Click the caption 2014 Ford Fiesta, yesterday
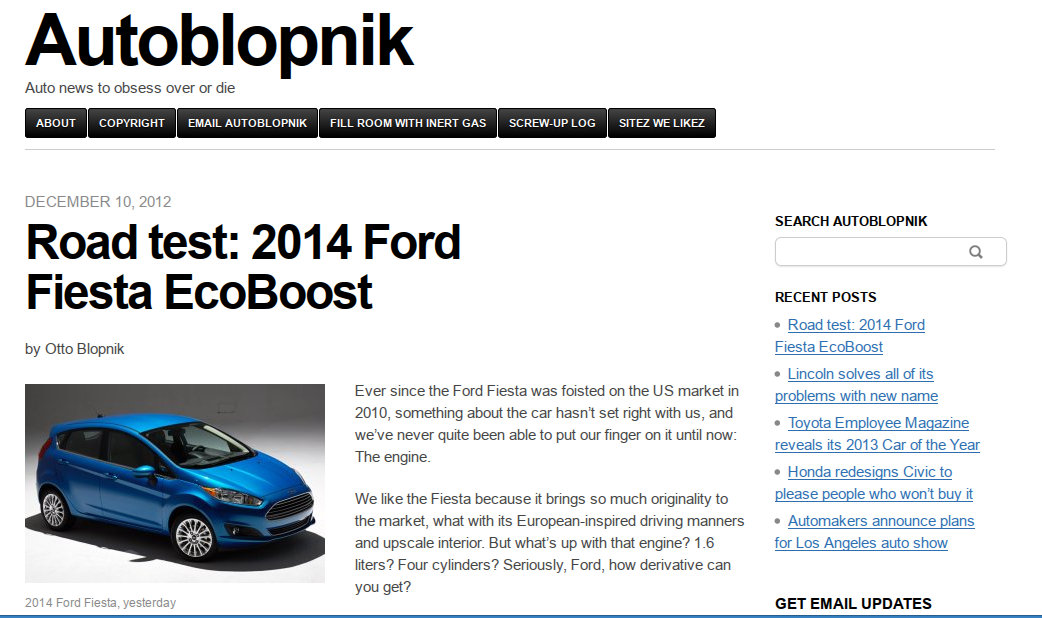Screen dimensions: 1042x618 point(100,603)
